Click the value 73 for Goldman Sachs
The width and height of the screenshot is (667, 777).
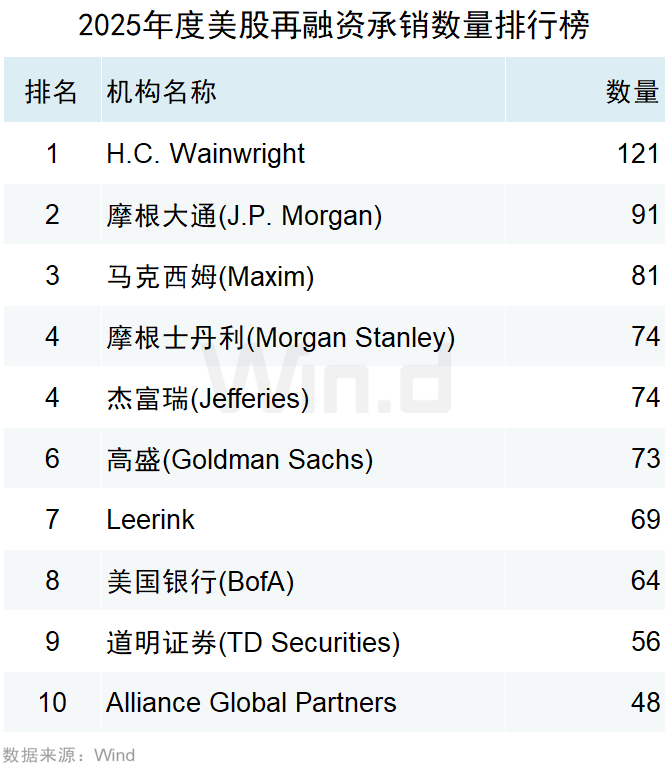(x=645, y=459)
